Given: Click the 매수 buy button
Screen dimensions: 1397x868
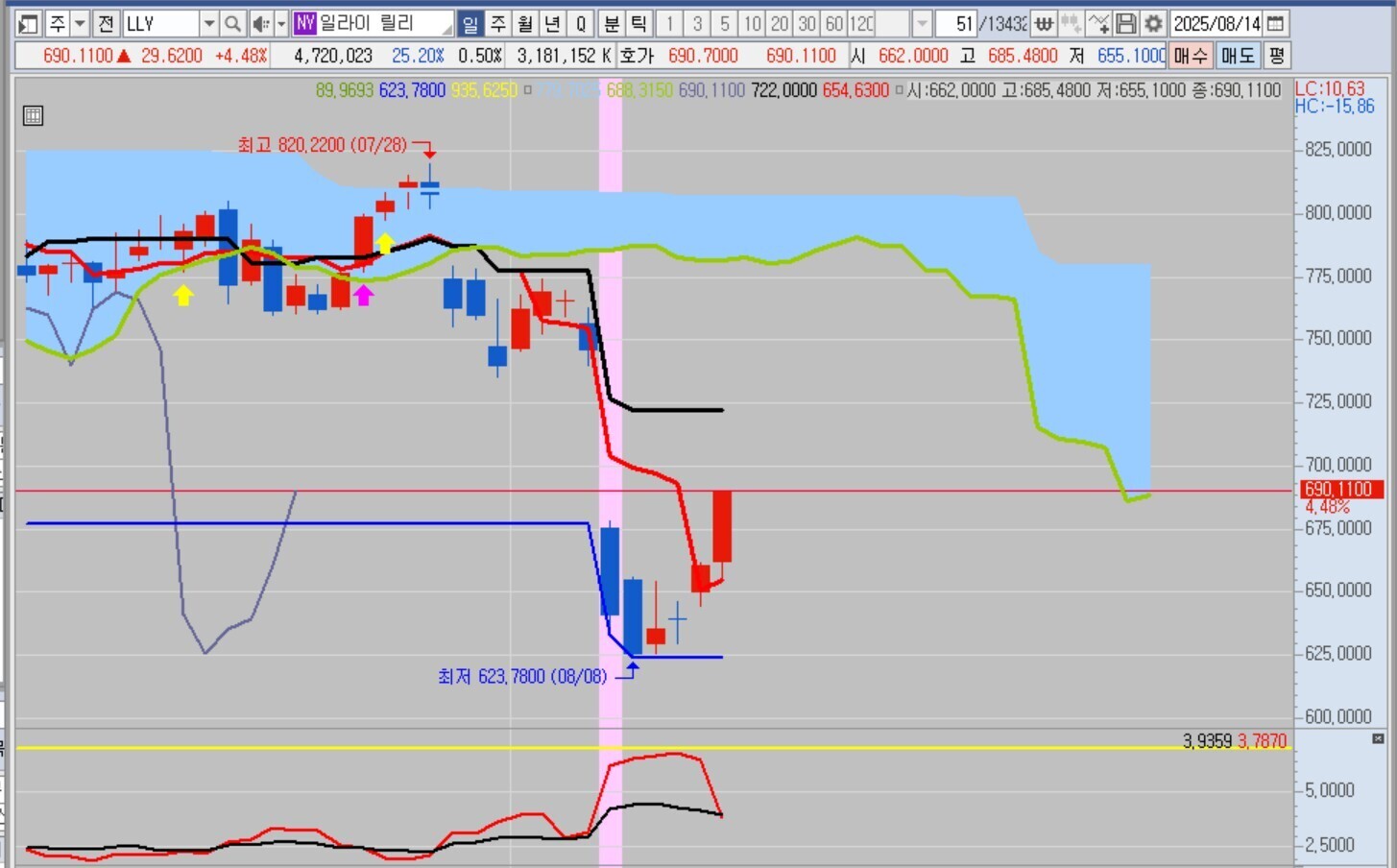Looking at the screenshot, I should click(1191, 56).
